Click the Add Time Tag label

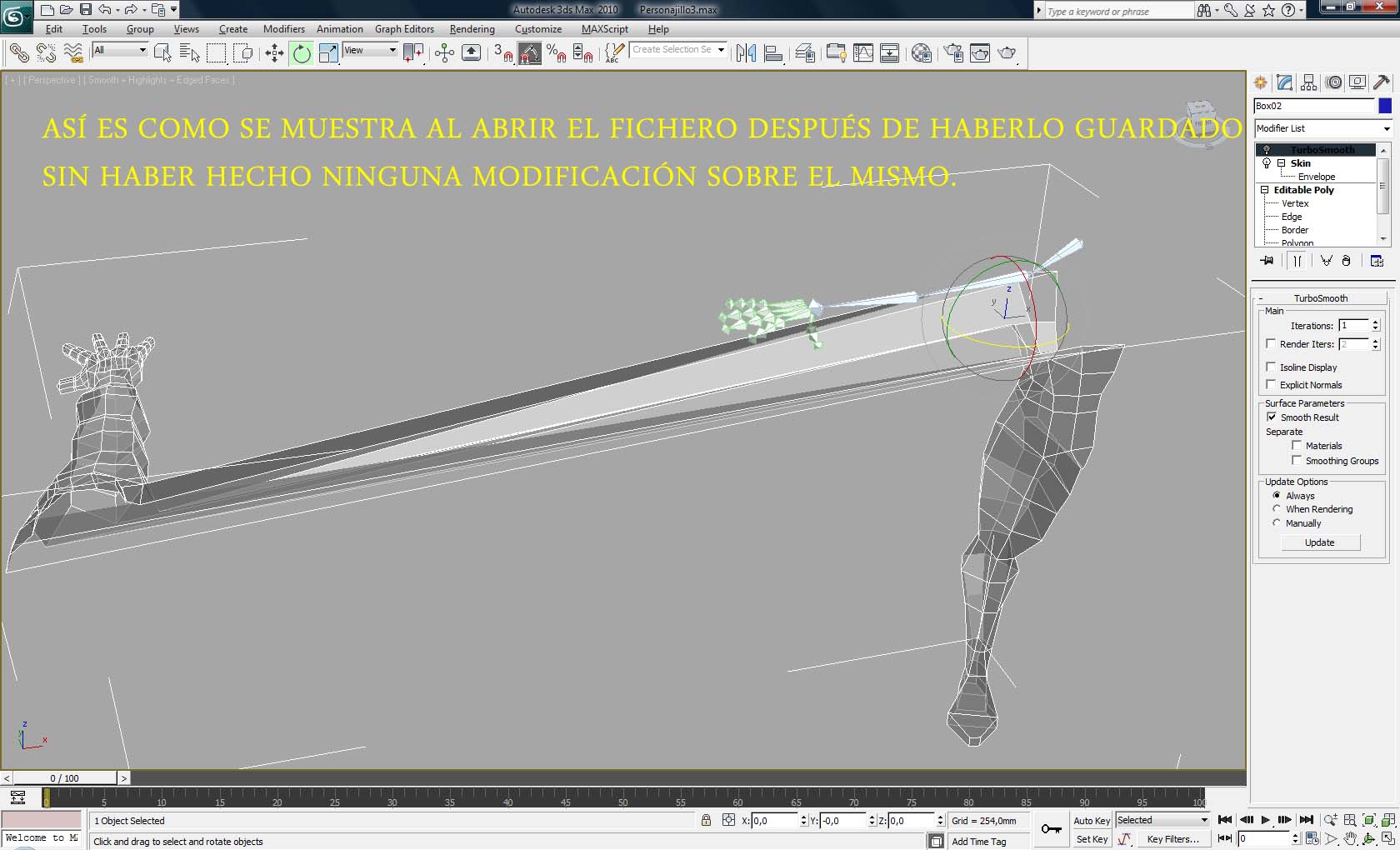(979, 842)
